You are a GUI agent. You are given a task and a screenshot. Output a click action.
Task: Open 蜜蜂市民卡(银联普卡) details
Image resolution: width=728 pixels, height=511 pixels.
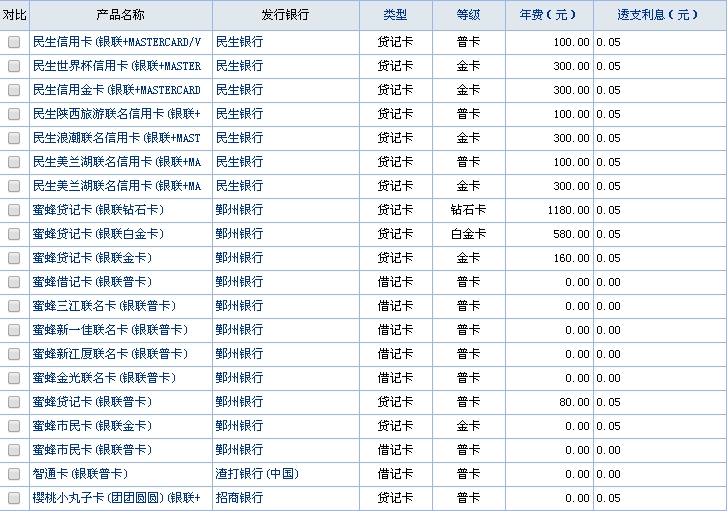(x=92, y=450)
